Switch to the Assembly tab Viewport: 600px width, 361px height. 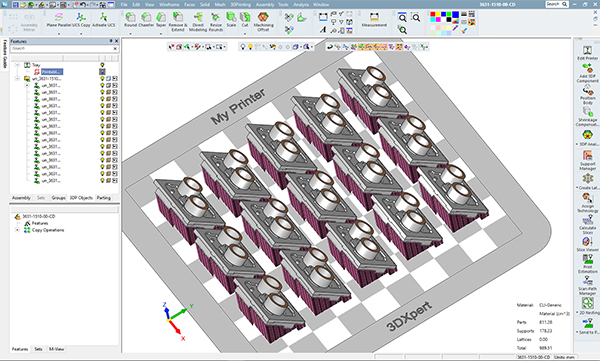pyautogui.click(x=21, y=198)
